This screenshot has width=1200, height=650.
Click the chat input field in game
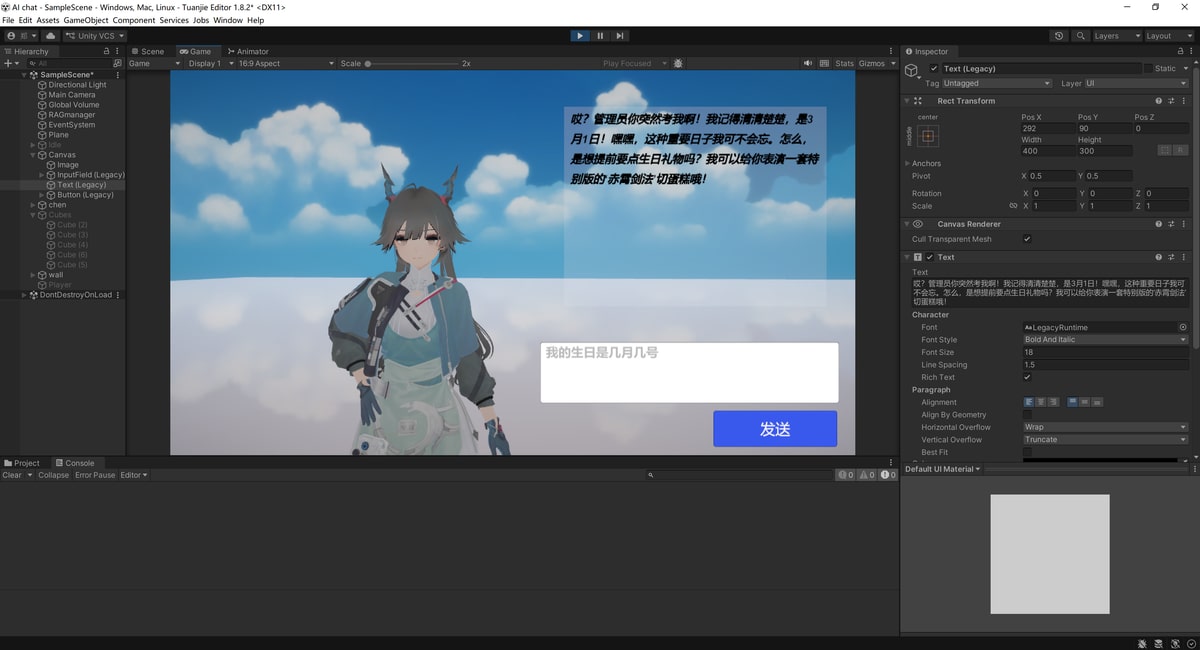pyautogui.click(x=689, y=372)
